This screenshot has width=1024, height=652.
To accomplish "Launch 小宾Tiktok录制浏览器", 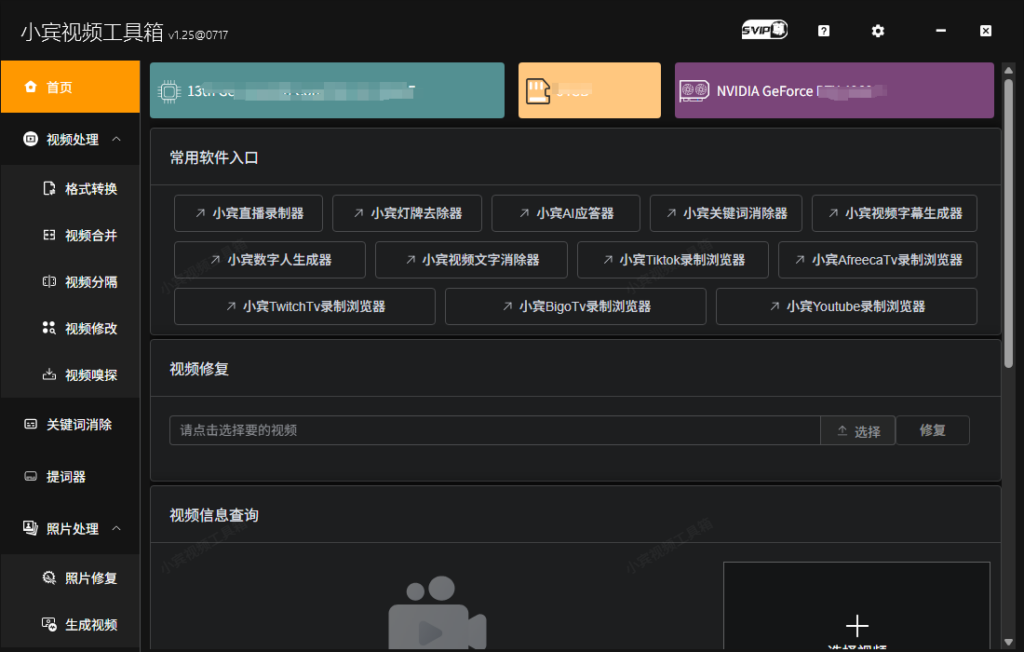I will point(673,259).
